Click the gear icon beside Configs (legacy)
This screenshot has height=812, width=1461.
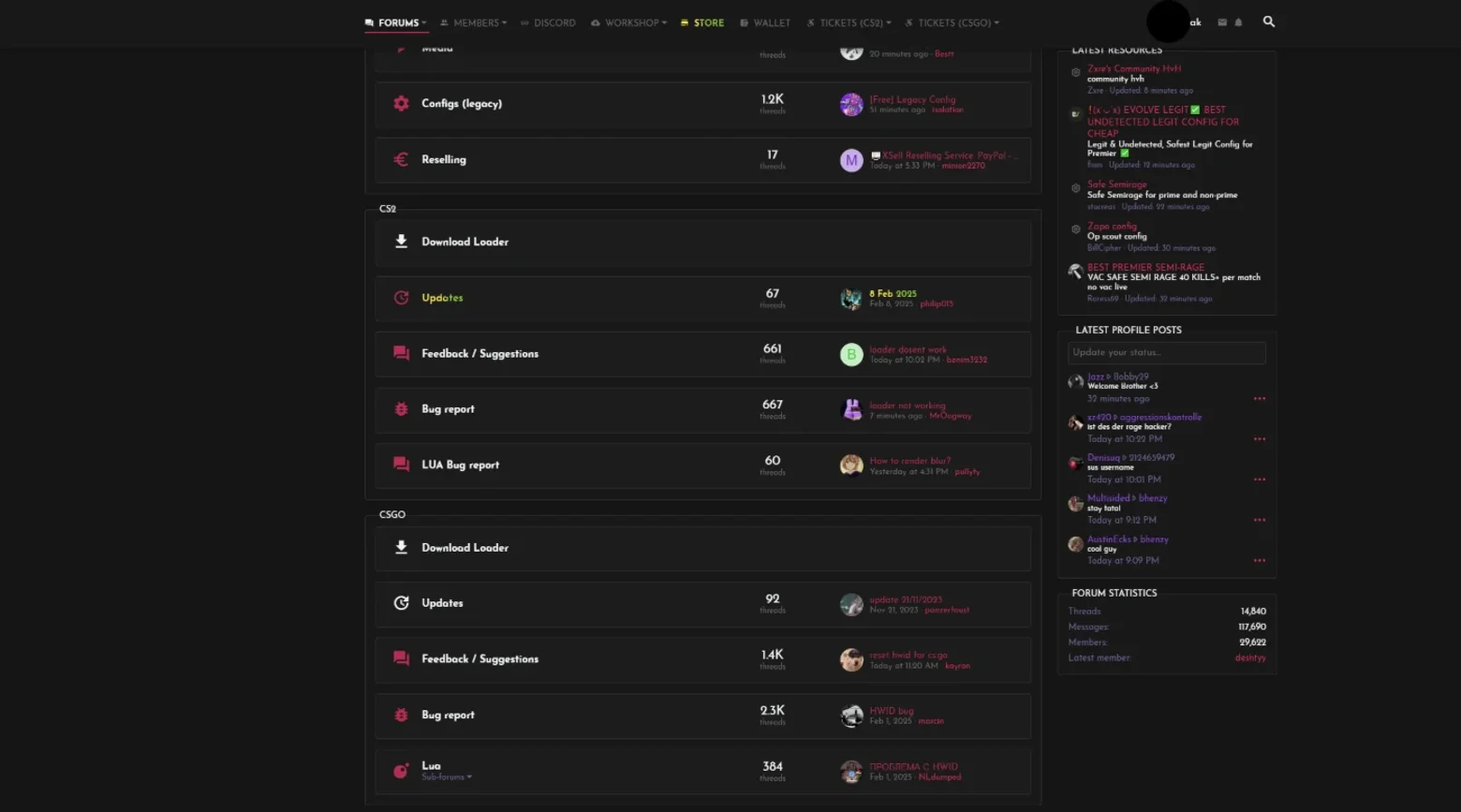click(401, 104)
